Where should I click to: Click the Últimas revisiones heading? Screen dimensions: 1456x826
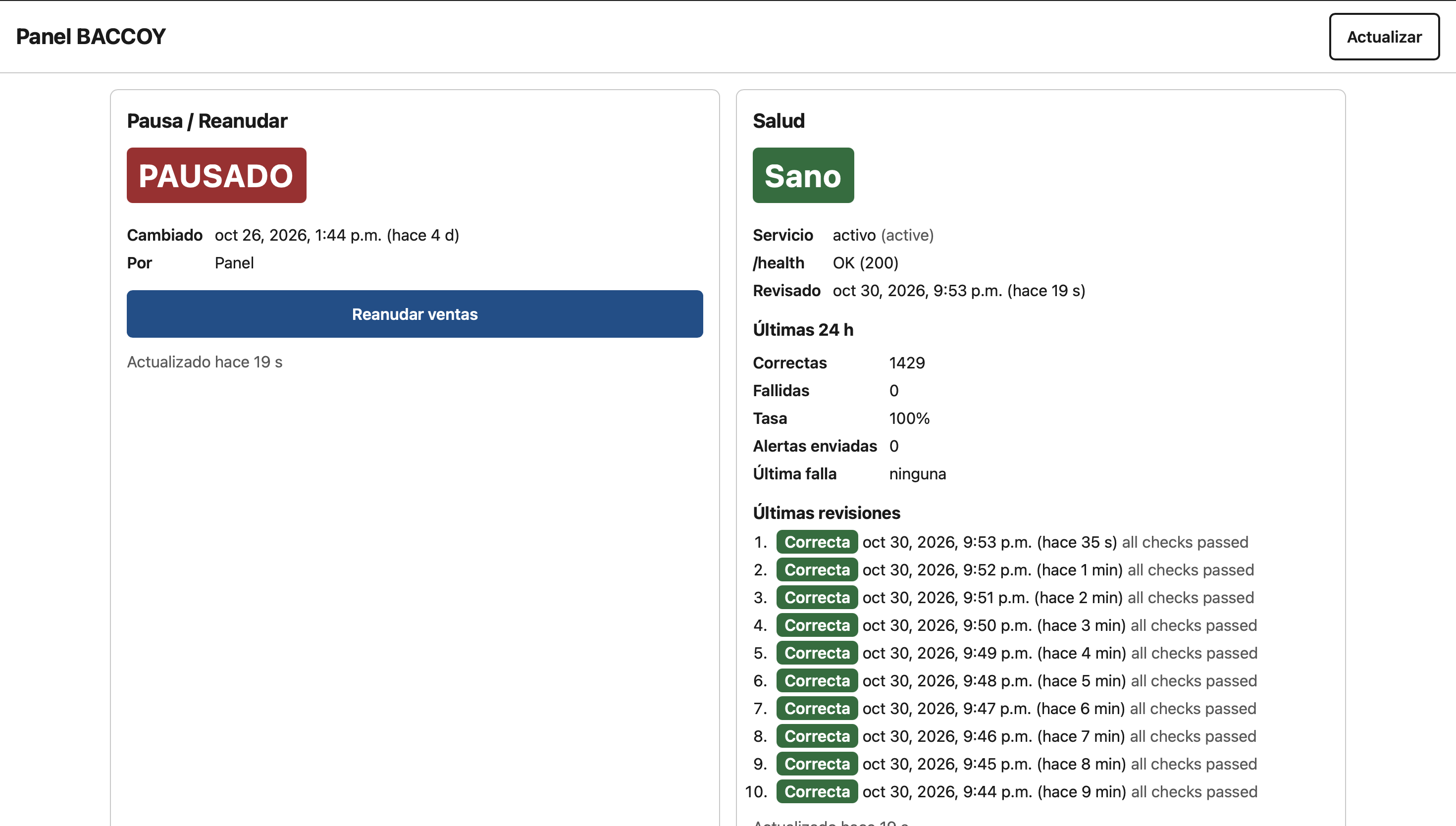827,513
